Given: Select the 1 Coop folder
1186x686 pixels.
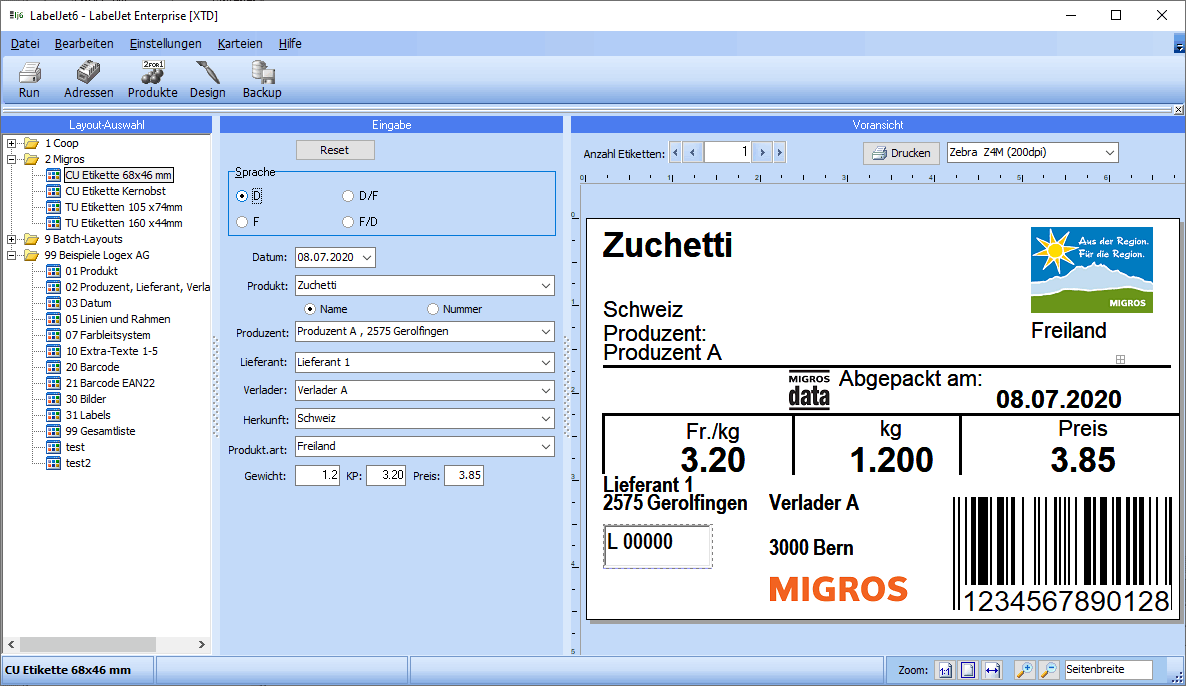Looking at the screenshot, I should (x=61, y=143).
